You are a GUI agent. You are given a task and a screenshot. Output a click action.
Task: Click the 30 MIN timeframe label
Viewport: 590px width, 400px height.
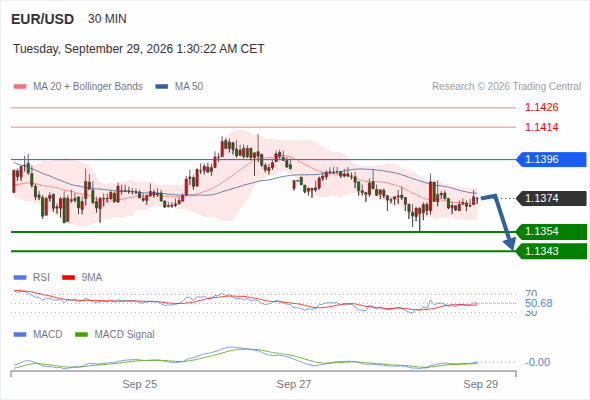[x=107, y=19]
